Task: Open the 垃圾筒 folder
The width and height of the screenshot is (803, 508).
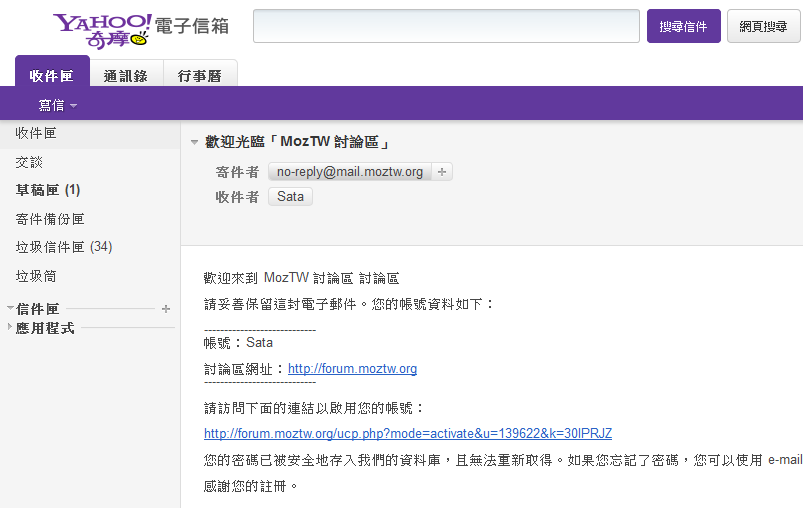Action: 36,275
